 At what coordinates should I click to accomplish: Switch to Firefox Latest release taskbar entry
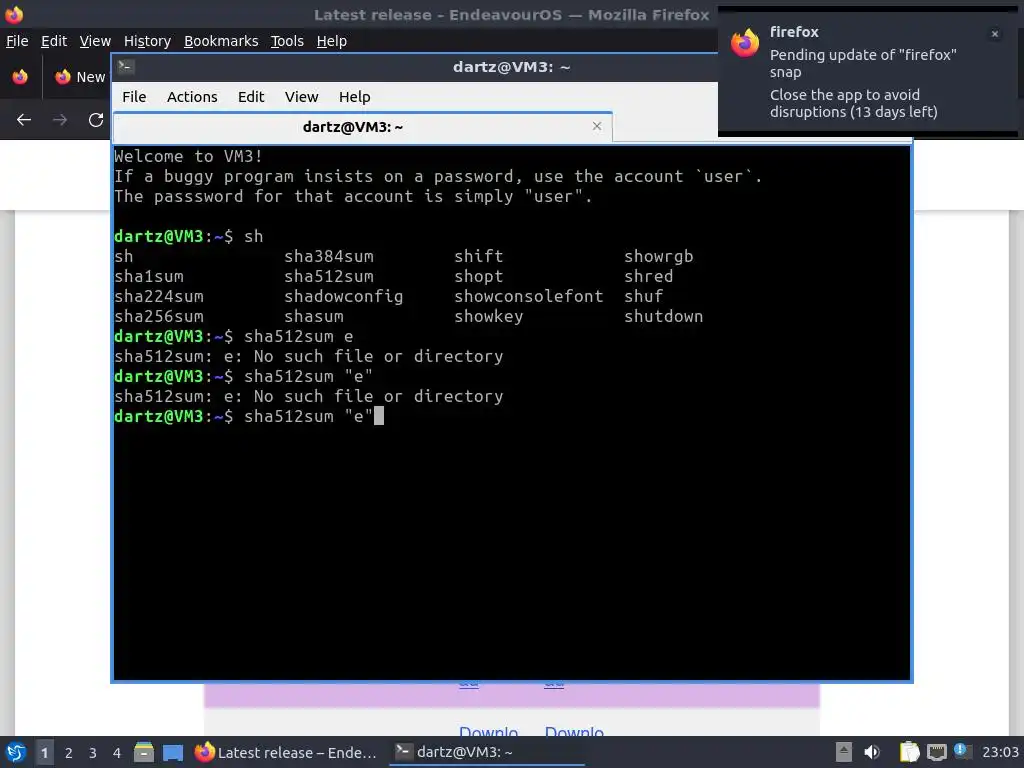pyautogui.click(x=286, y=752)
